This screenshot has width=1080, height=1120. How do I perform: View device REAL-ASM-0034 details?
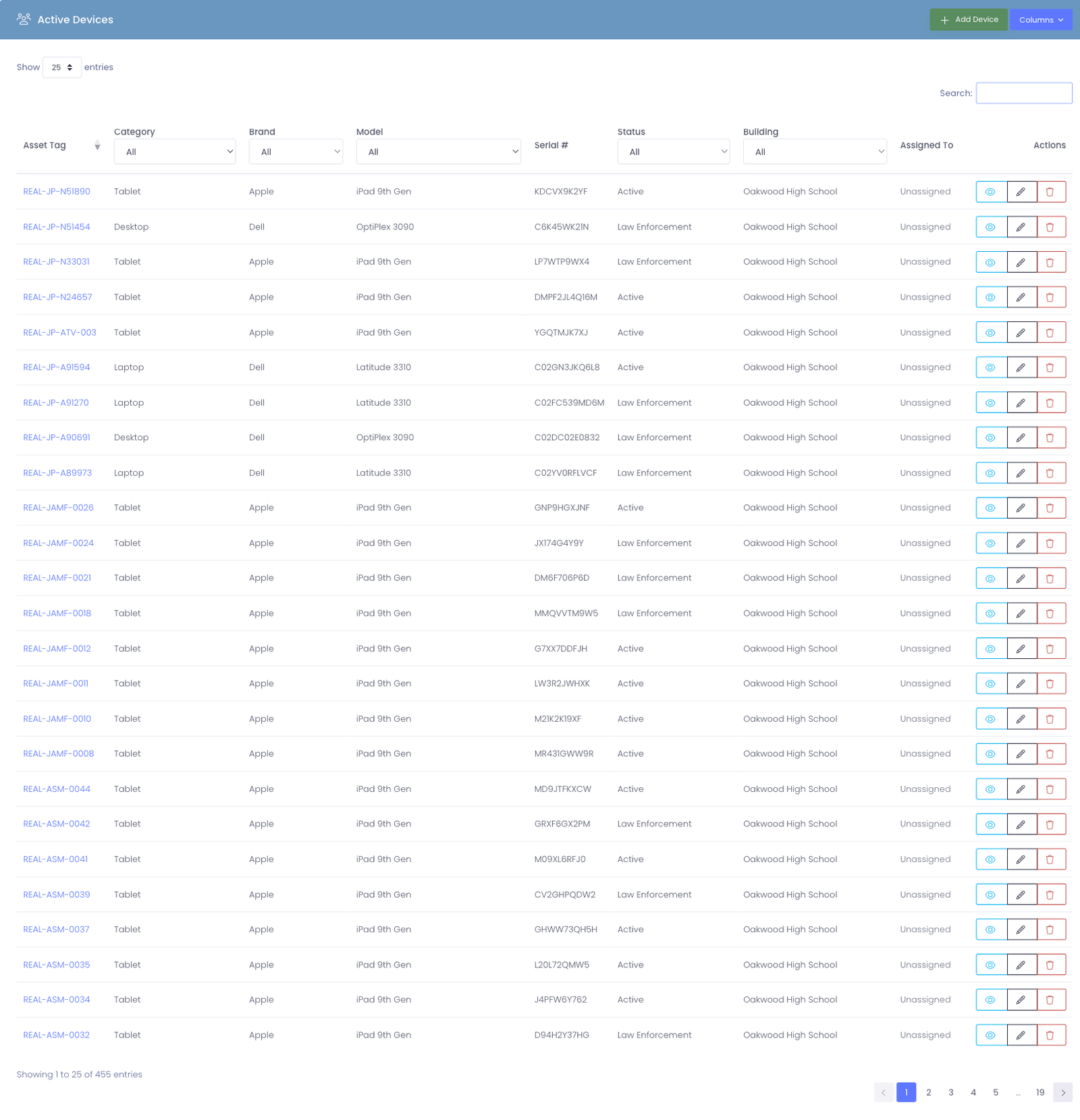[991, 1000]
